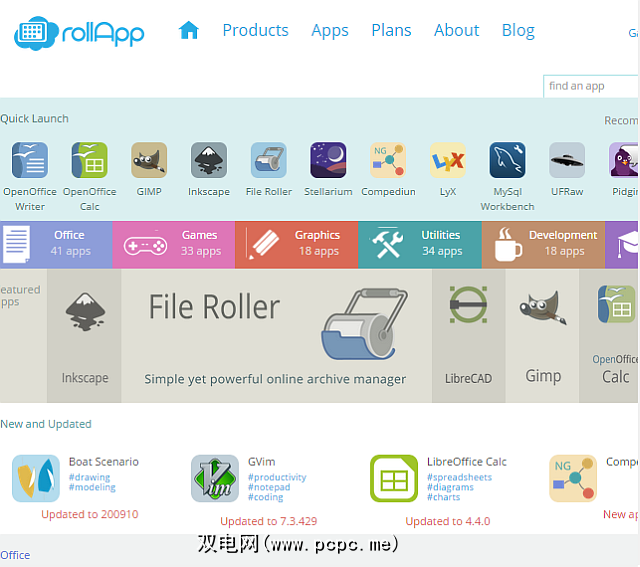
Task: Browse the Games category with 33 apps
Action: tap(174, 245)
